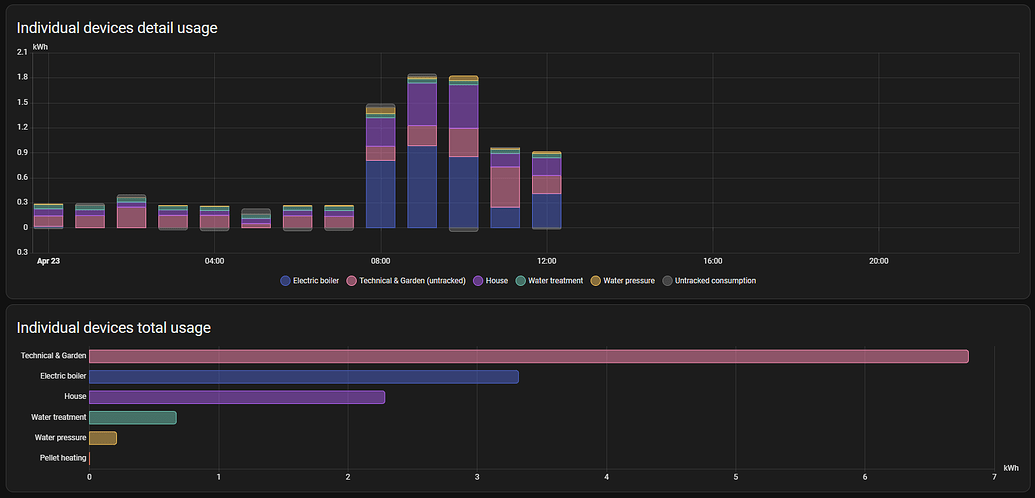
Task: Hide Water pressure series in legend
Action: [623, 281]
